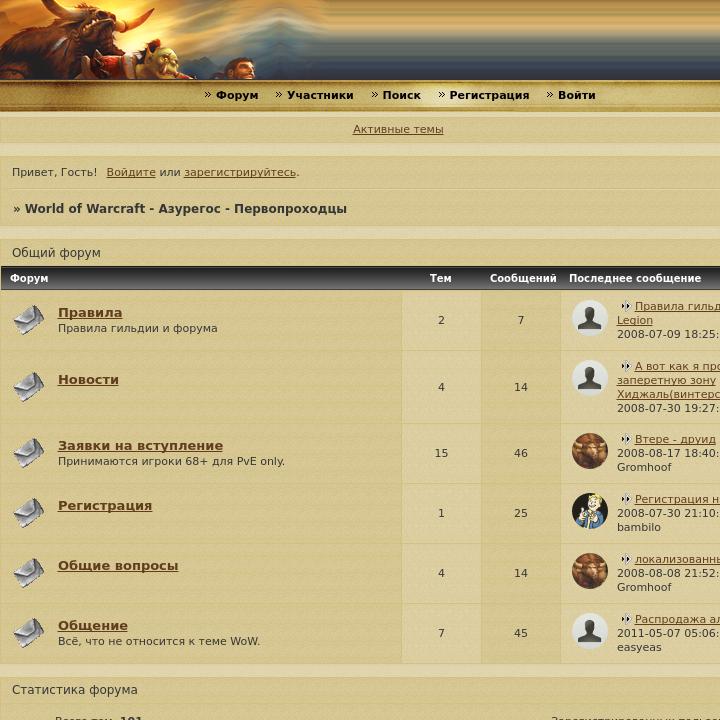This screenshot has height=720, width=720.
Task: Click the message count 45 in Общение row
Action: 521,633
